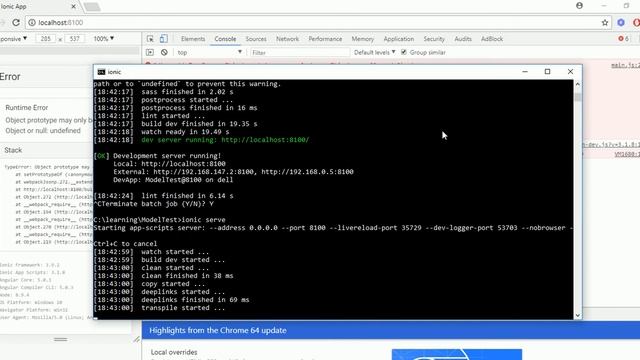Activate the inspect element picker
This screenshot has height=360, width=640.
point(150,39)
